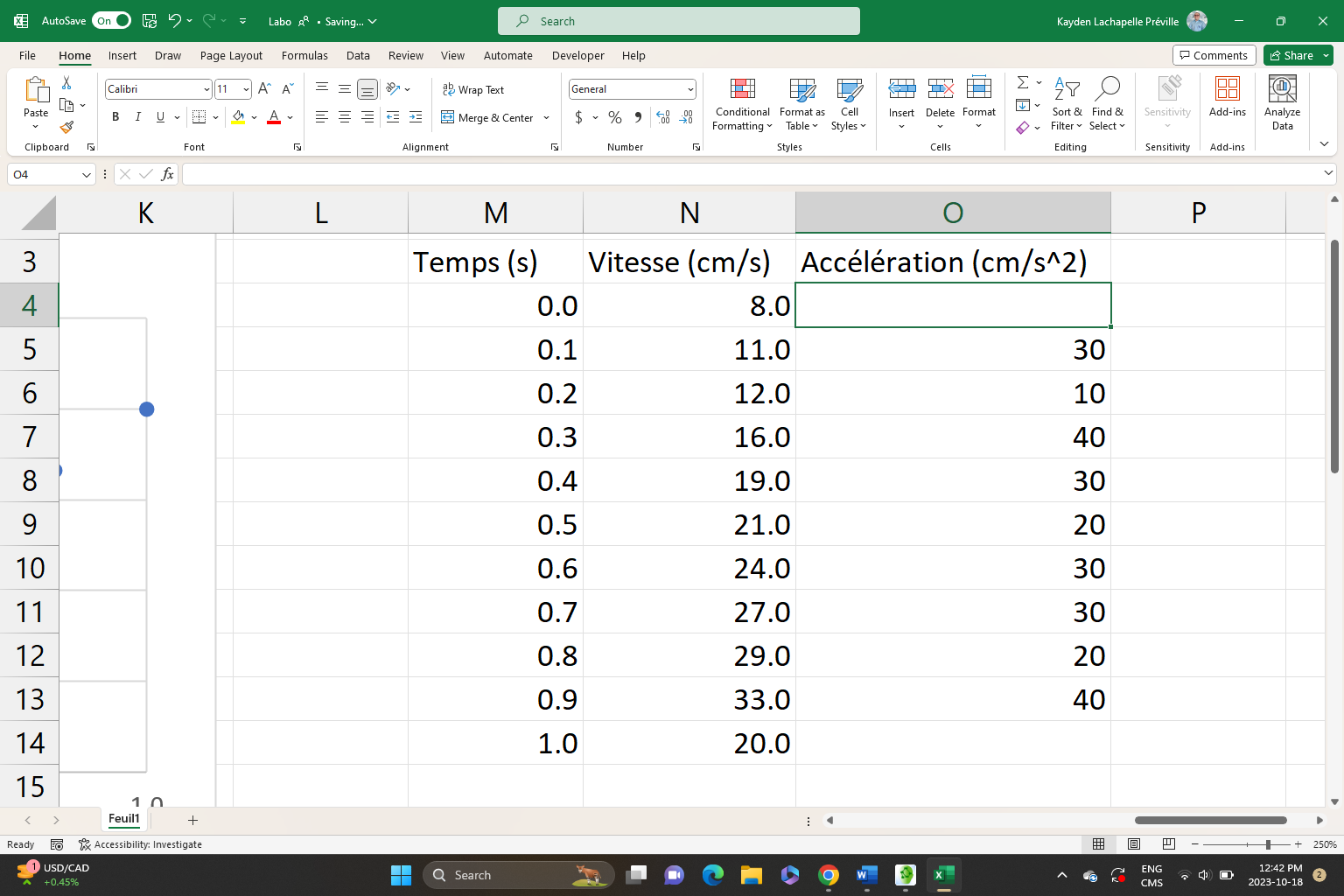Apply Percent Style number format
Screen dimensions: 1344x896
(615, 117)
